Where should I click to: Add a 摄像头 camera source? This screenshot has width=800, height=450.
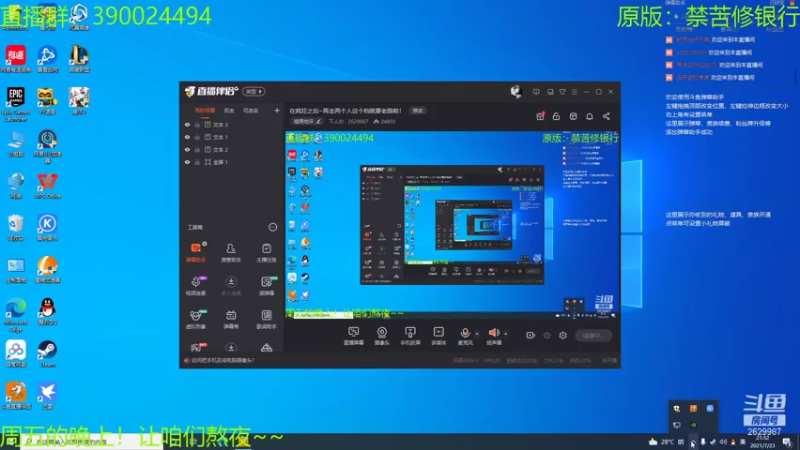pyautogui.click(x=382, y=336)
